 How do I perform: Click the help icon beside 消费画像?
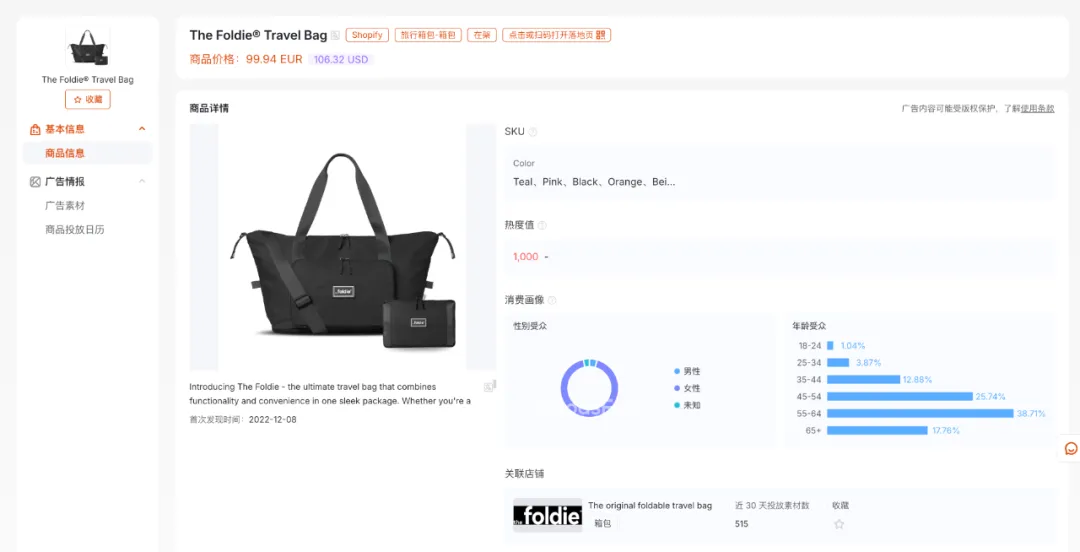point(552,300)
